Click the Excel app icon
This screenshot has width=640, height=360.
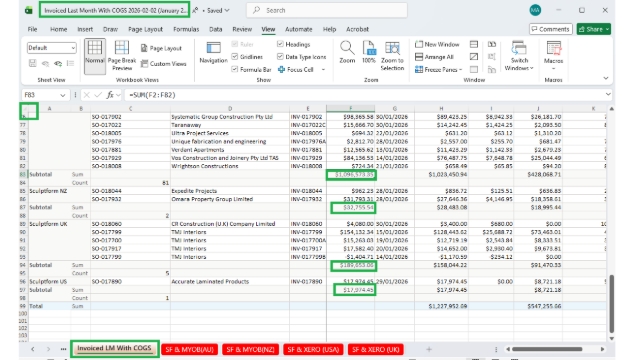pos(29,10)
